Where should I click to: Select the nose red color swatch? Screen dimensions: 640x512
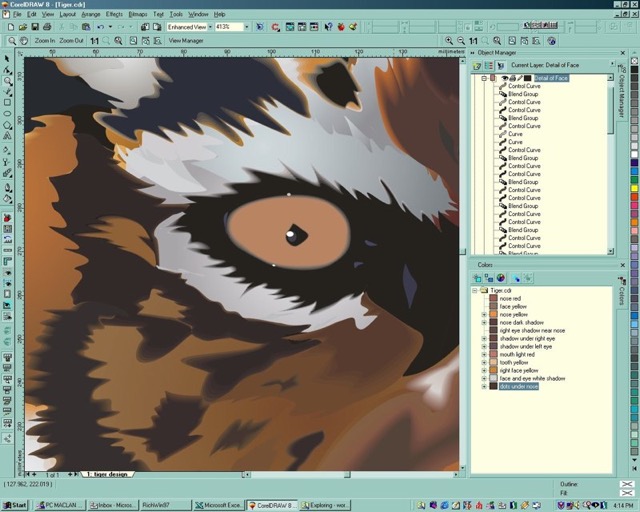click(x=493, y=298)
